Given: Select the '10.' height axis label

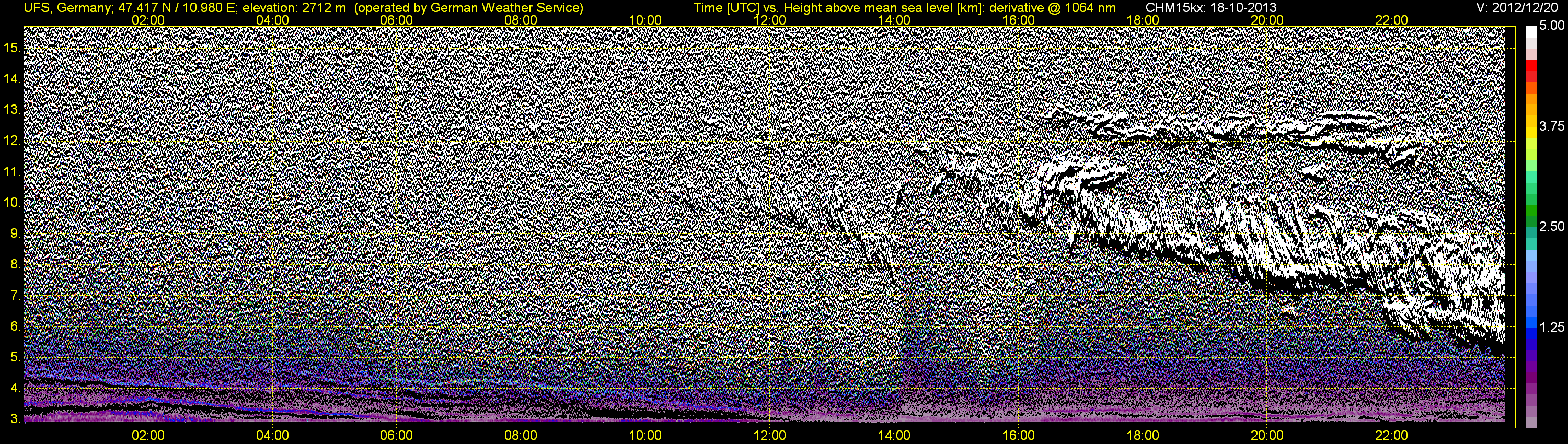Looking at the screenshot, I should click(x=12, y=202).
